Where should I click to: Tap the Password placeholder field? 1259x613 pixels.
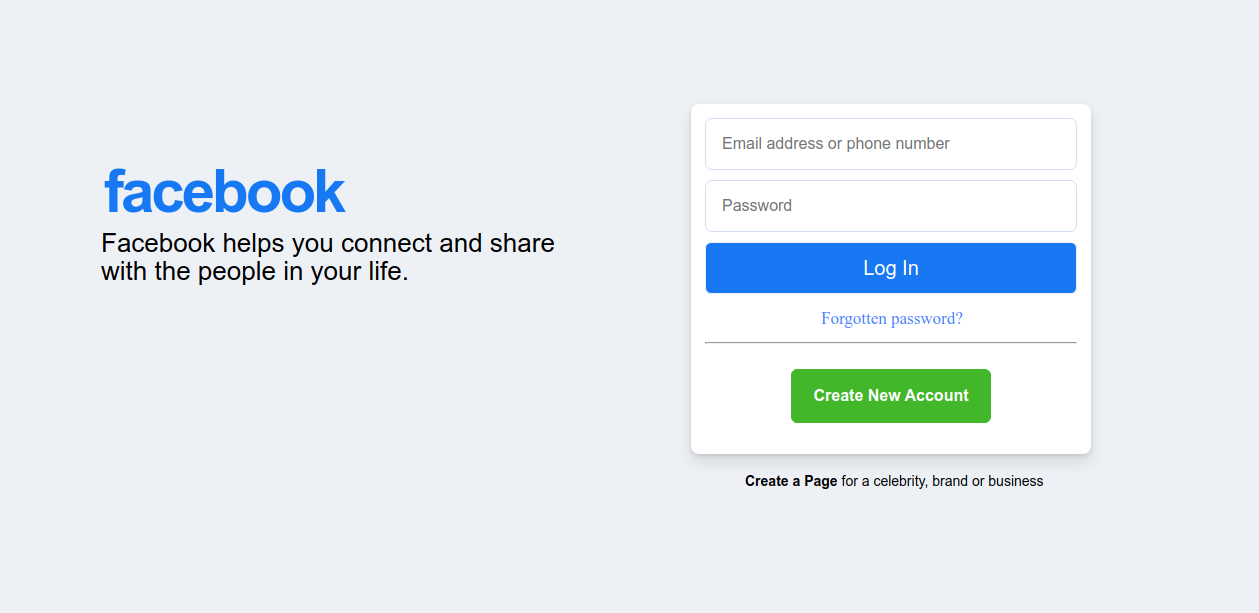click(x=890, y=205)
